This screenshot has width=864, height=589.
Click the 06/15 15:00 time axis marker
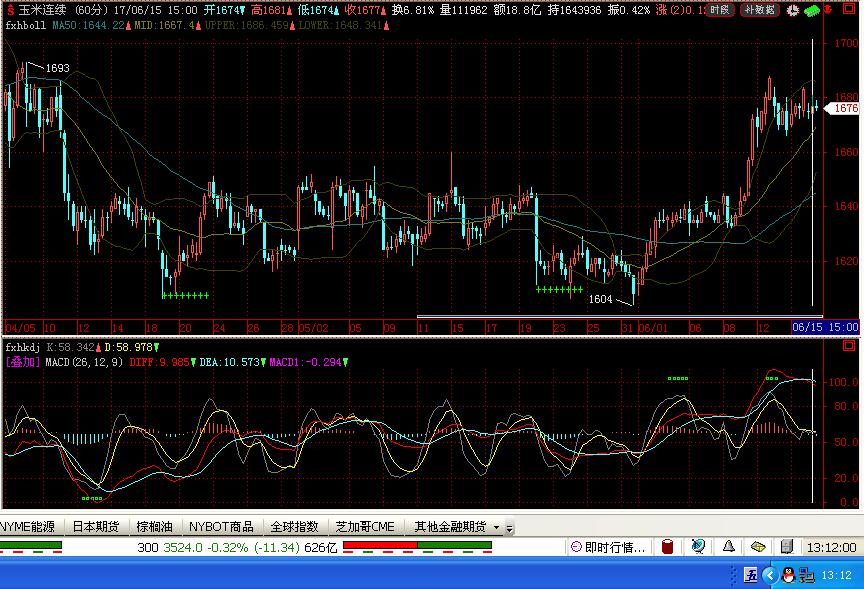tap(825, 327)
